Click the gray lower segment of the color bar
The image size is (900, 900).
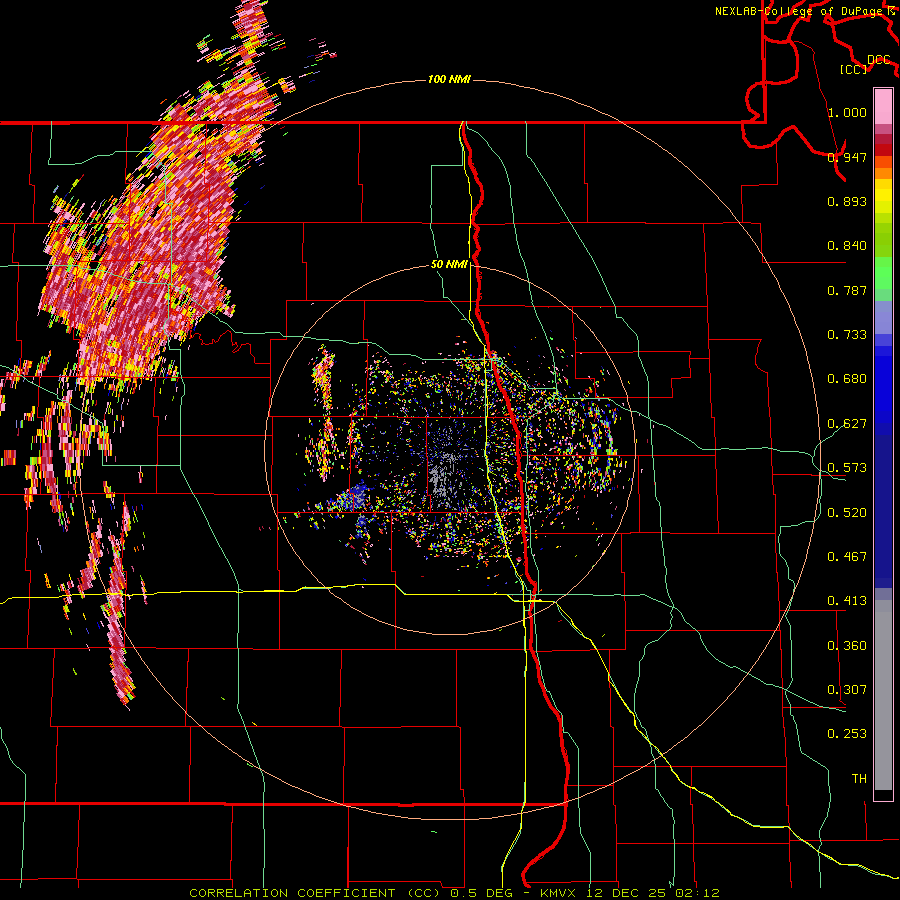pyautogui.click(x=883, y=695)
